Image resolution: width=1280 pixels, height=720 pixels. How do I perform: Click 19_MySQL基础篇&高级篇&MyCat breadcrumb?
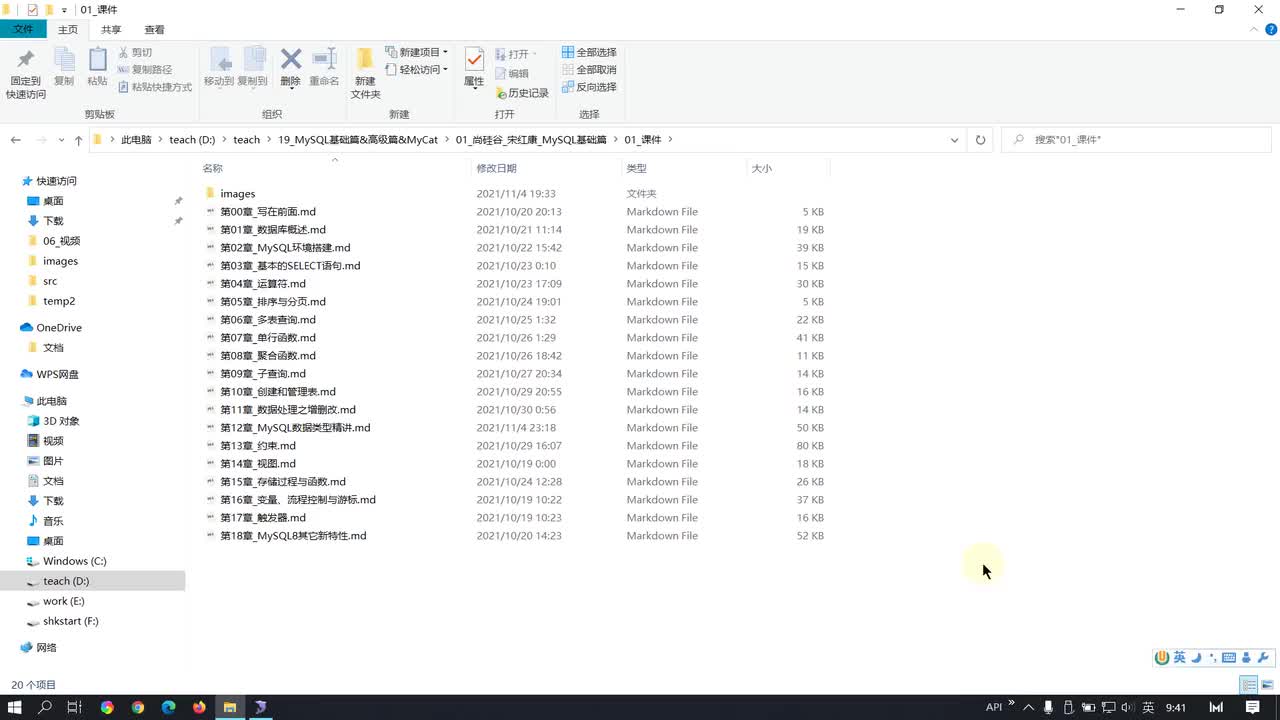[358, 140]
